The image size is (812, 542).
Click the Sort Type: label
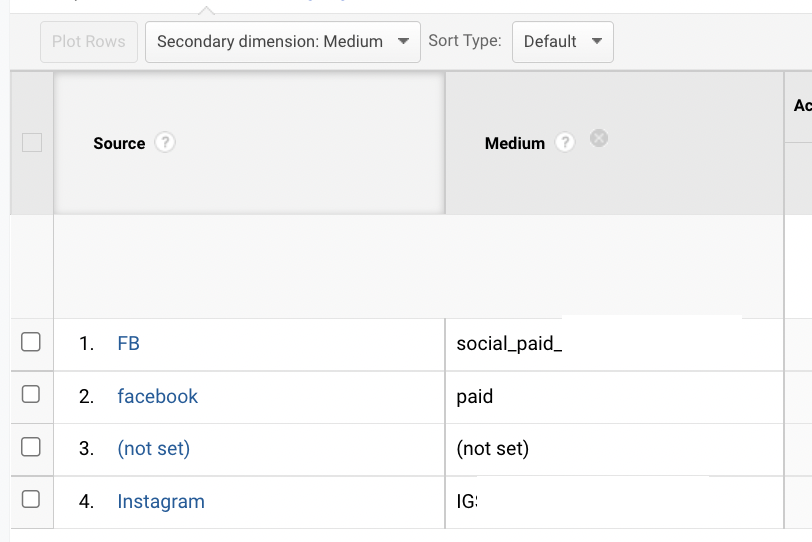[465, 41]
